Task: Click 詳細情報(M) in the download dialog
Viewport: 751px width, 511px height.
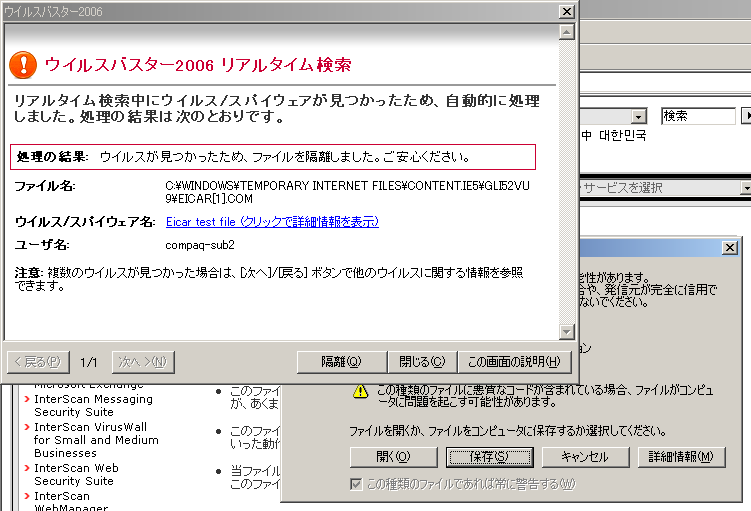Action: 681,457
